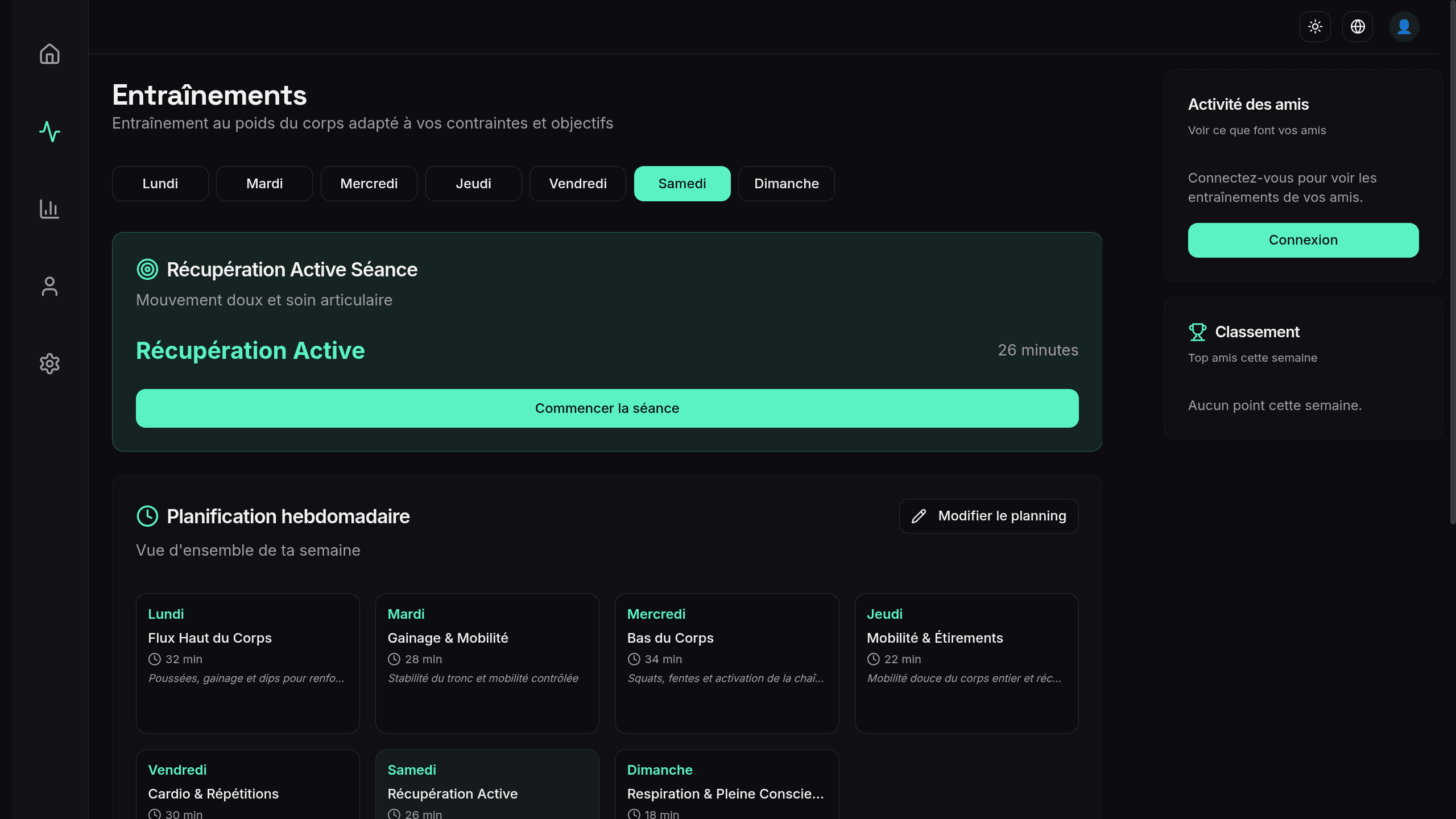This screenshot has width=1456, height=819.
Task: Select the Dimanche day tab
Action: pos(787,184)
